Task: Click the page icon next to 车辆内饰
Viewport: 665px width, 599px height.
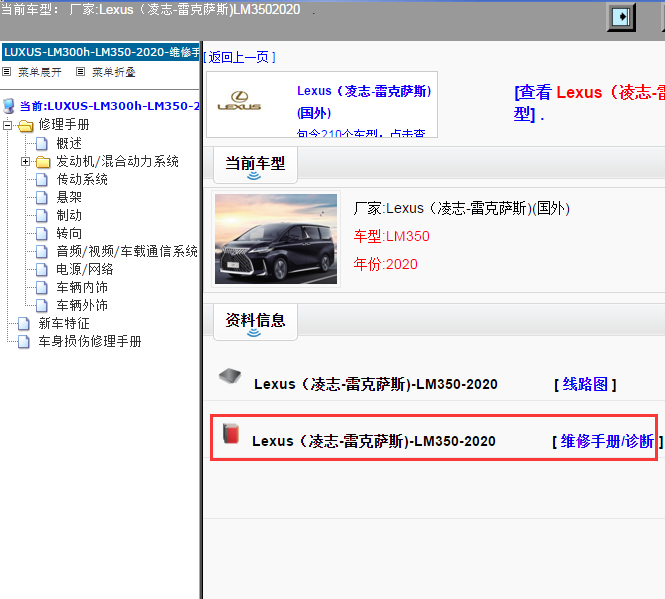Action: click(x=42, y=288)
